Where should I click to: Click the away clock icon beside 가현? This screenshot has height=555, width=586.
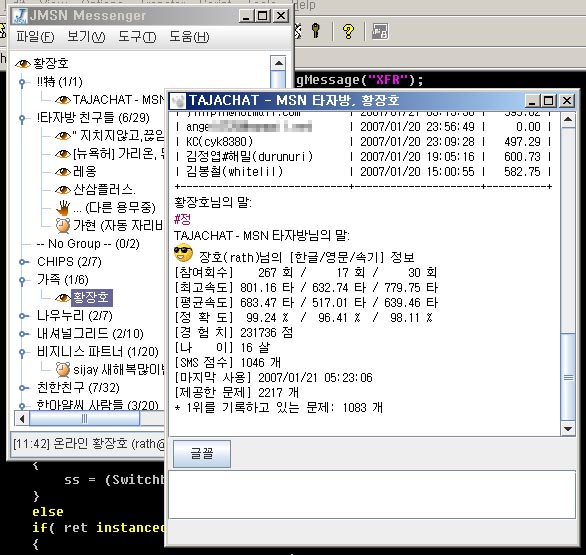click(x=63, y=225)
